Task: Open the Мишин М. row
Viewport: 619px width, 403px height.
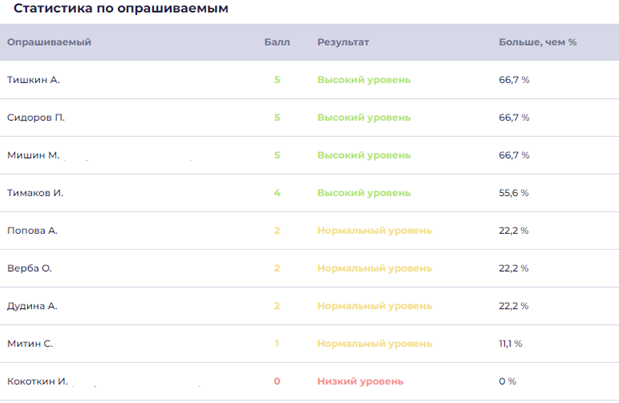Action: point(34,155)
